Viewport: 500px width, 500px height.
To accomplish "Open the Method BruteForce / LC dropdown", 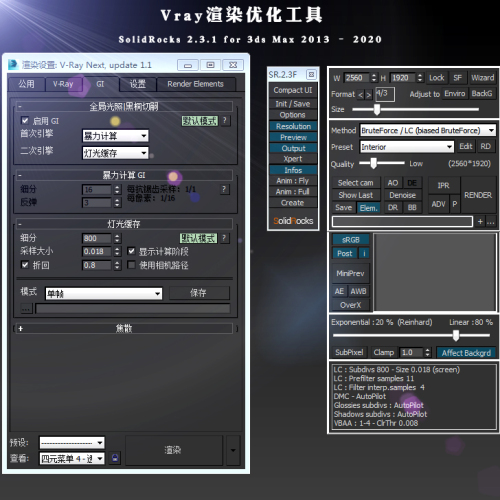I will 428,130.
